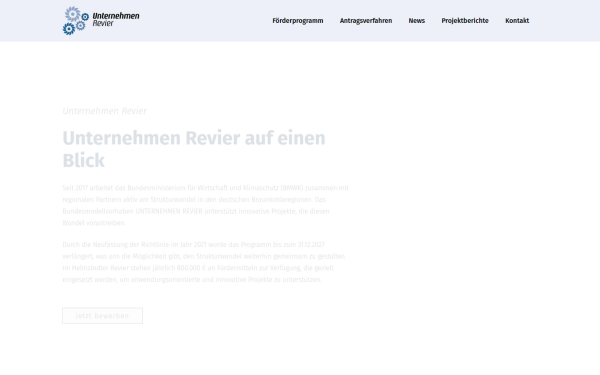Open the Projektberichte menu item
The width and height of the screenshot is (600, 375).
(x=465, y=21)
